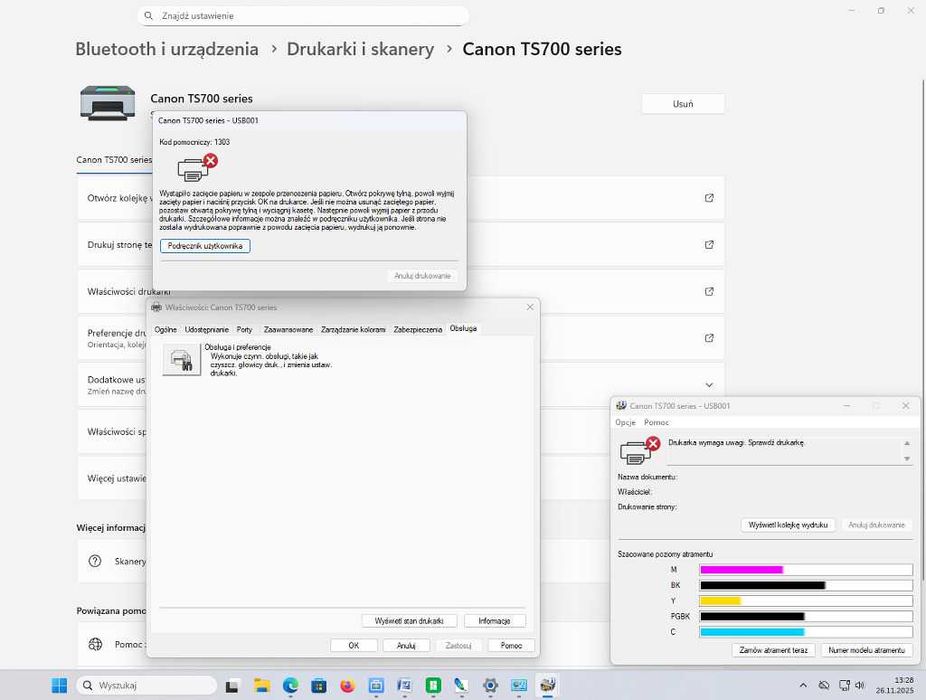The width and height of the screenshot is (926, 700).
Task: Click the Canon TS700 printer image in Settings
Action: [107, 103]
